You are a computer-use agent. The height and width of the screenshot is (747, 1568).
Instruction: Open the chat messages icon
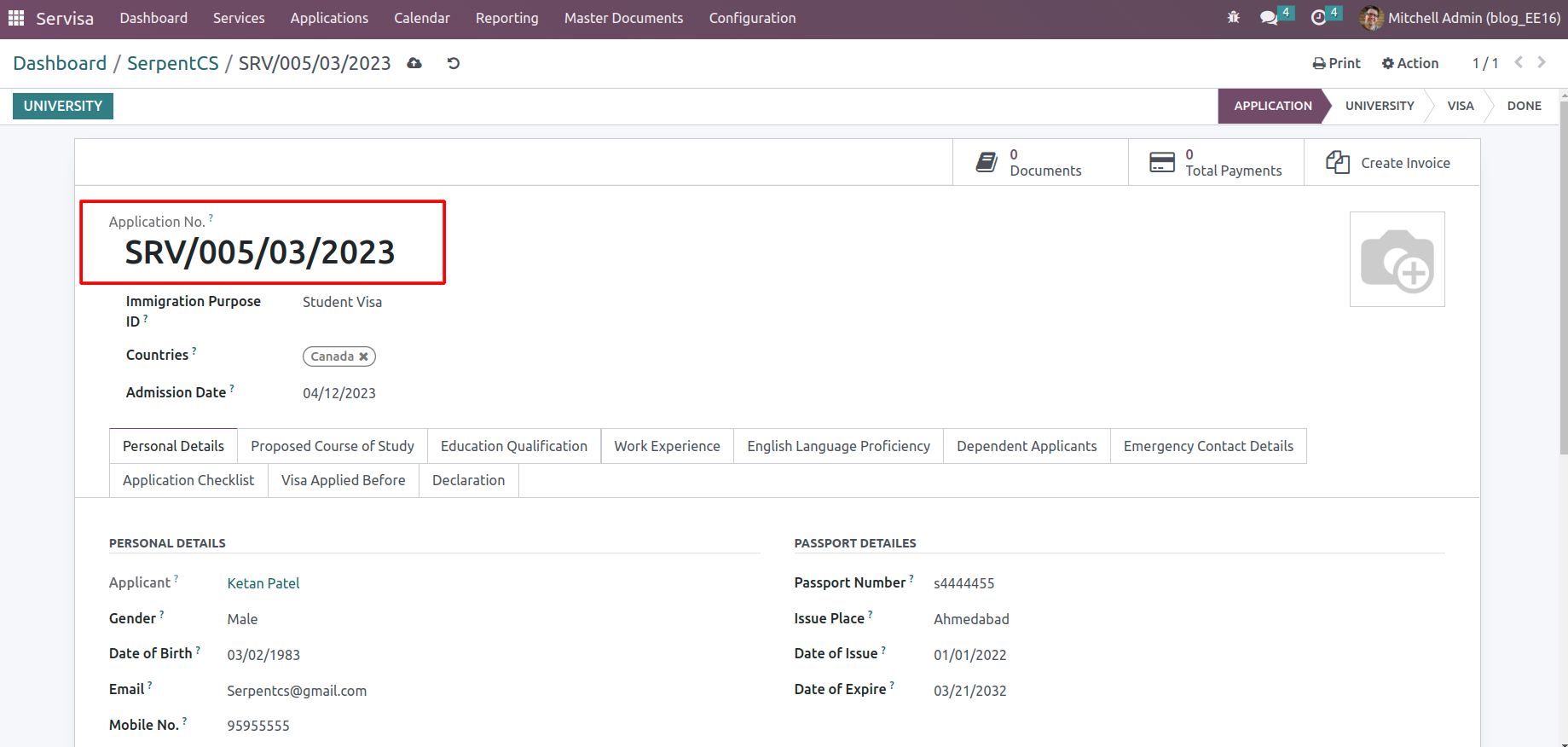point(1269,18)
